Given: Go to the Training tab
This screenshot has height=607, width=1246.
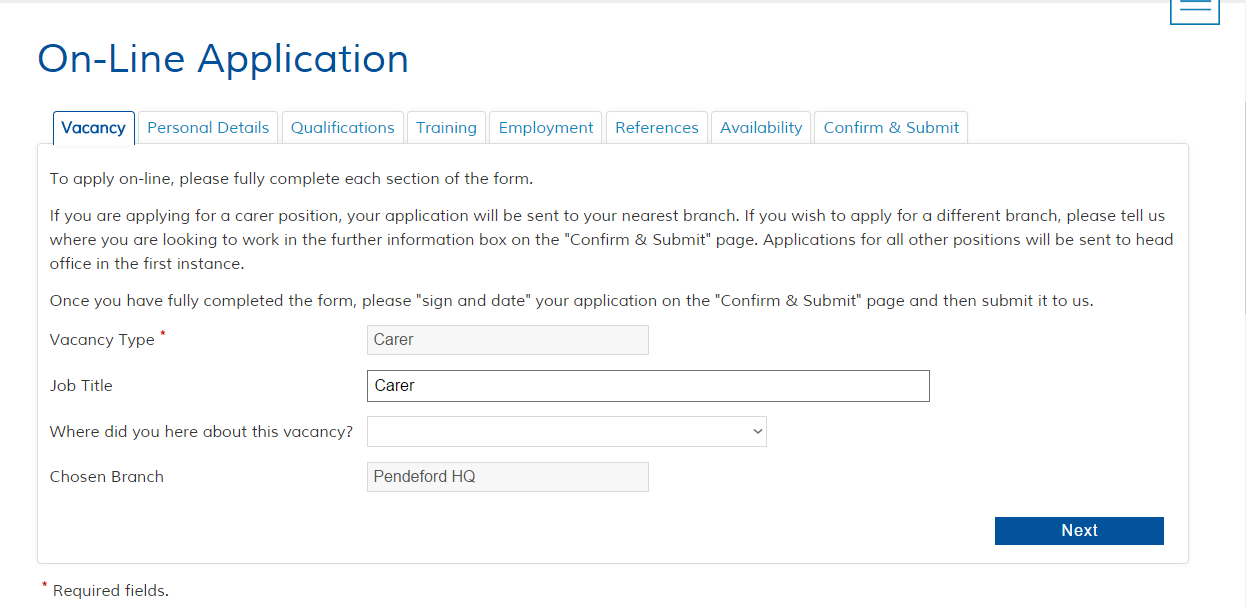Looking at the screenshot, I should coord(446,128).
